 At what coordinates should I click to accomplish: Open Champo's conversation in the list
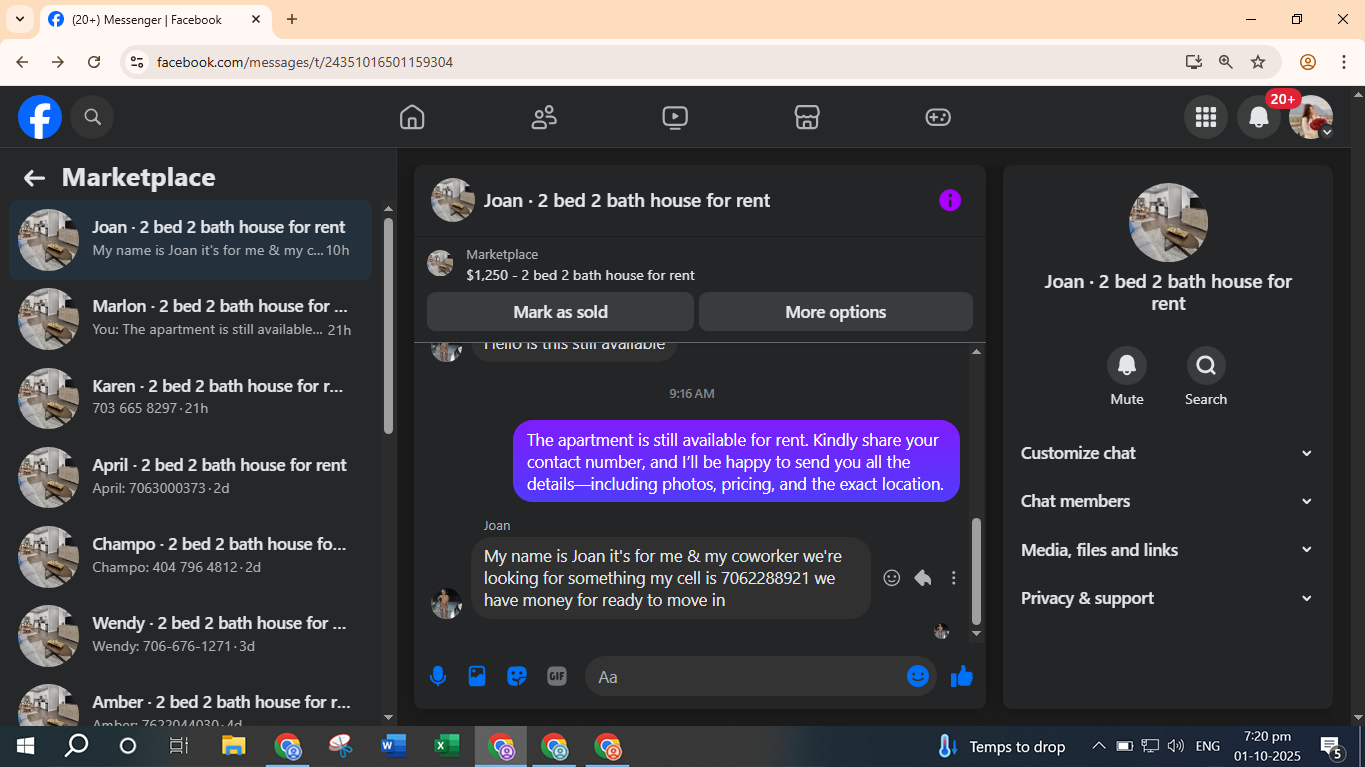[191, 556]
